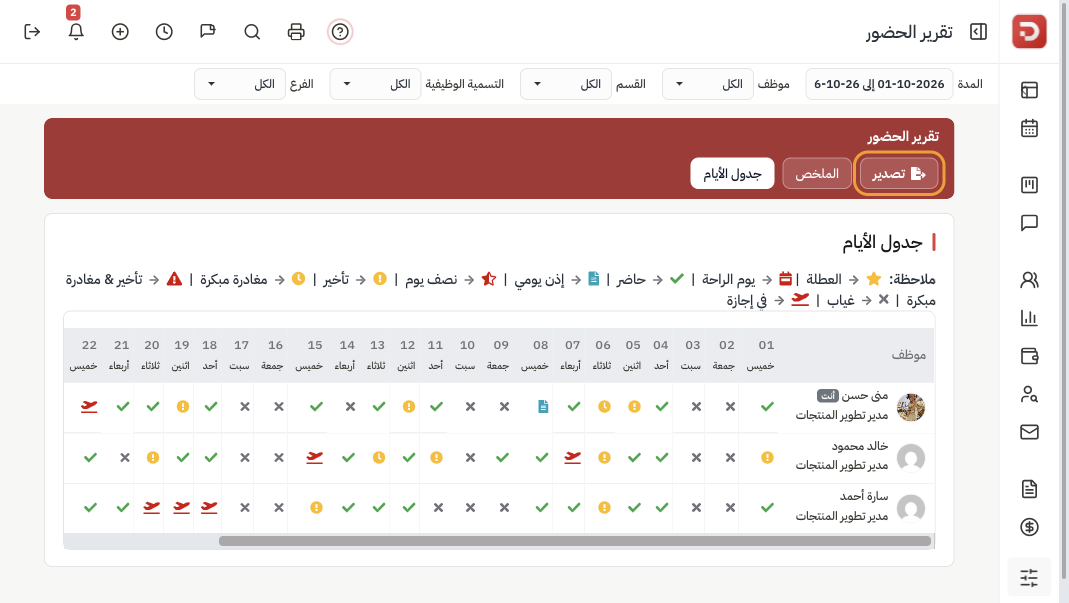This screenshot has height=603, width=1069.
Task: Click the تقرير الحضور page title
Action: [909, 32]
